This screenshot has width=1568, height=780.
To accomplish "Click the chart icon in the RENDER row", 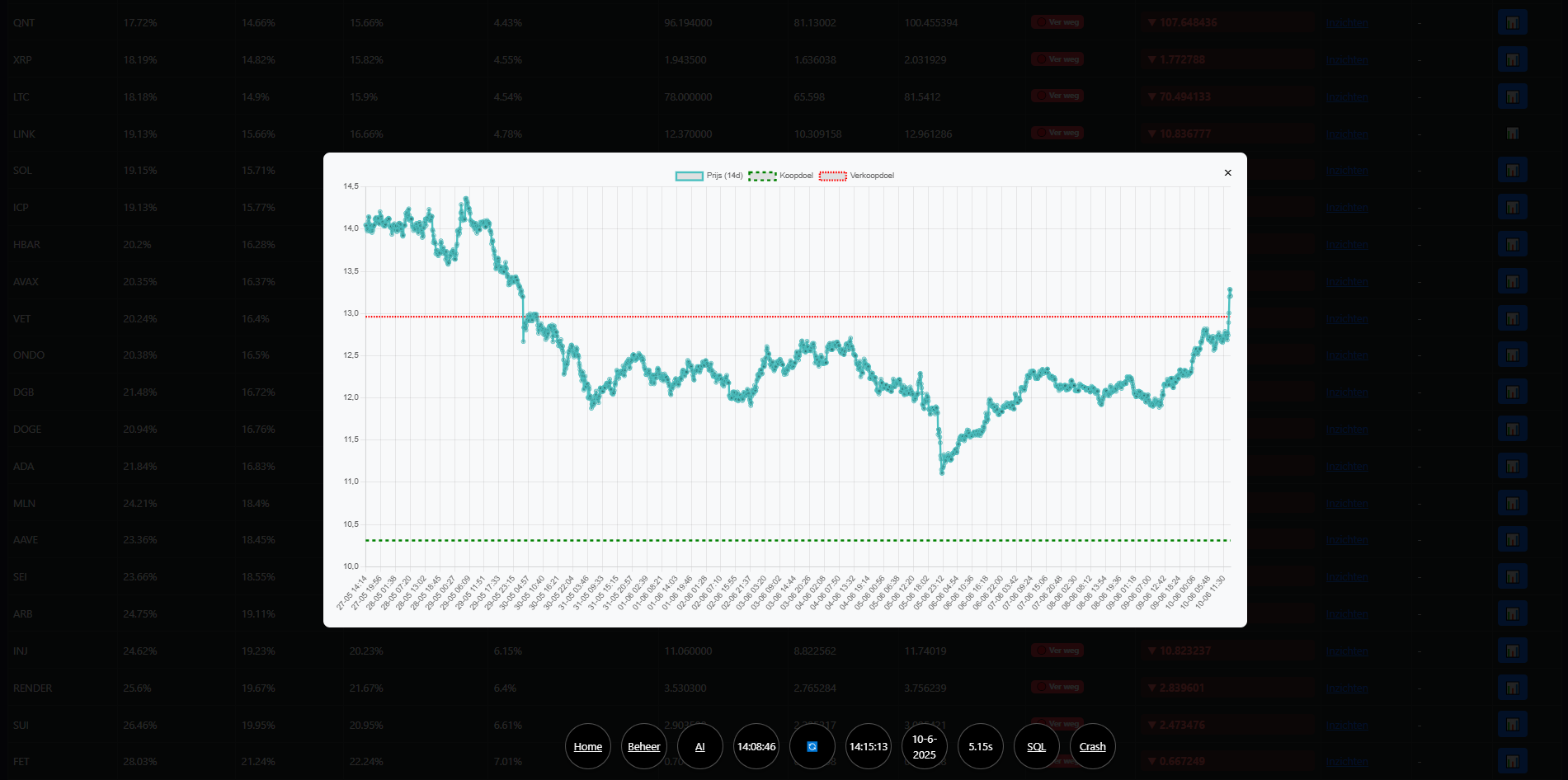I will tap(1512, 688).
